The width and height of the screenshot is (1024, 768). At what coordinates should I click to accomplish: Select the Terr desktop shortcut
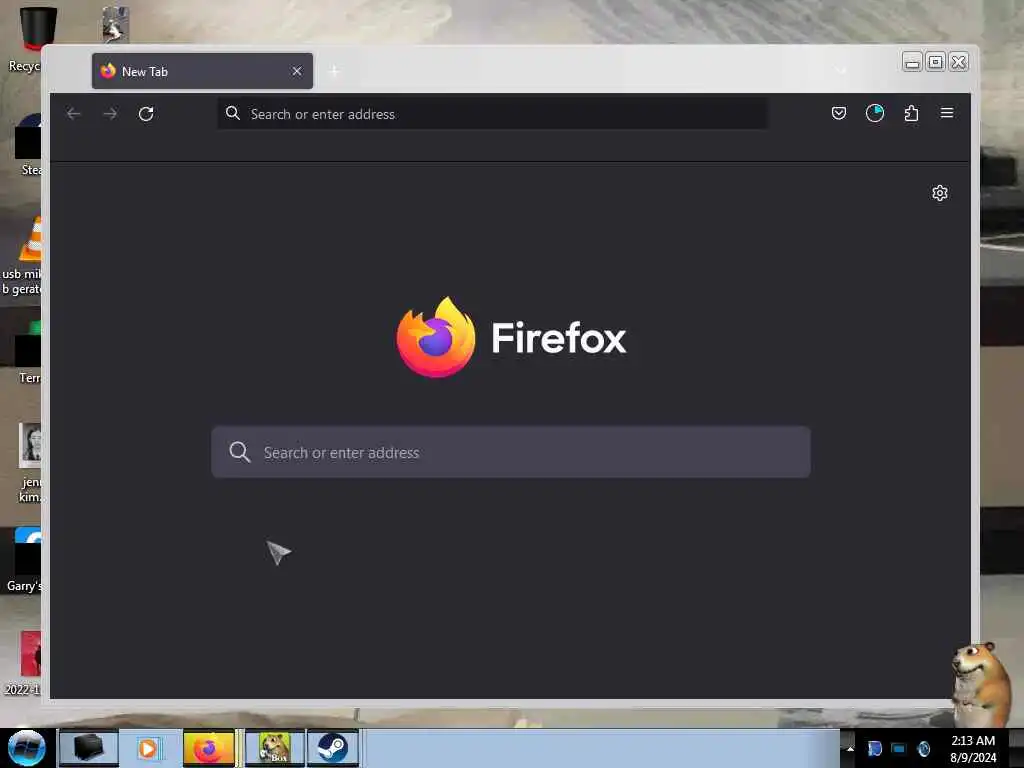coord(29,353)
